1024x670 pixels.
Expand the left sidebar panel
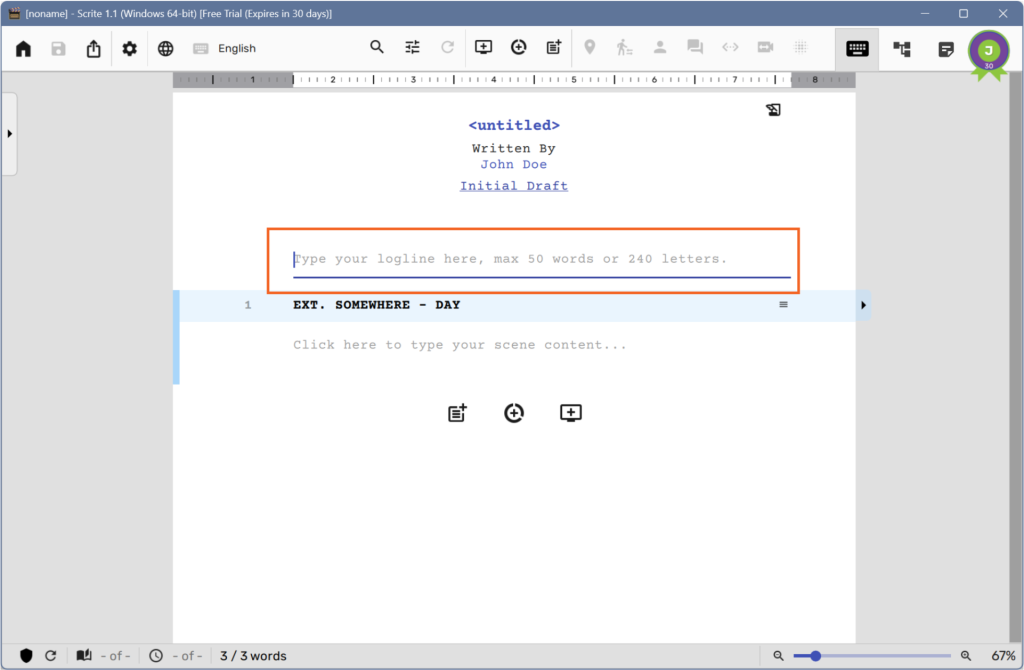10,133
